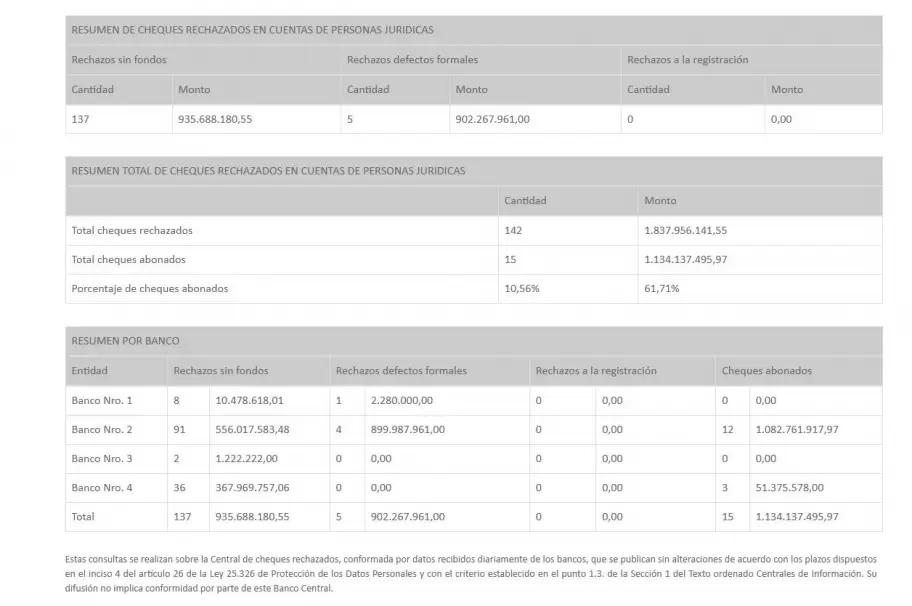Click the 'RESUMEN DE CHEQUES RECHAZADOS EN CUENTAS DE PERSONAS JURIDICAS' heading

tap(252, 30)
